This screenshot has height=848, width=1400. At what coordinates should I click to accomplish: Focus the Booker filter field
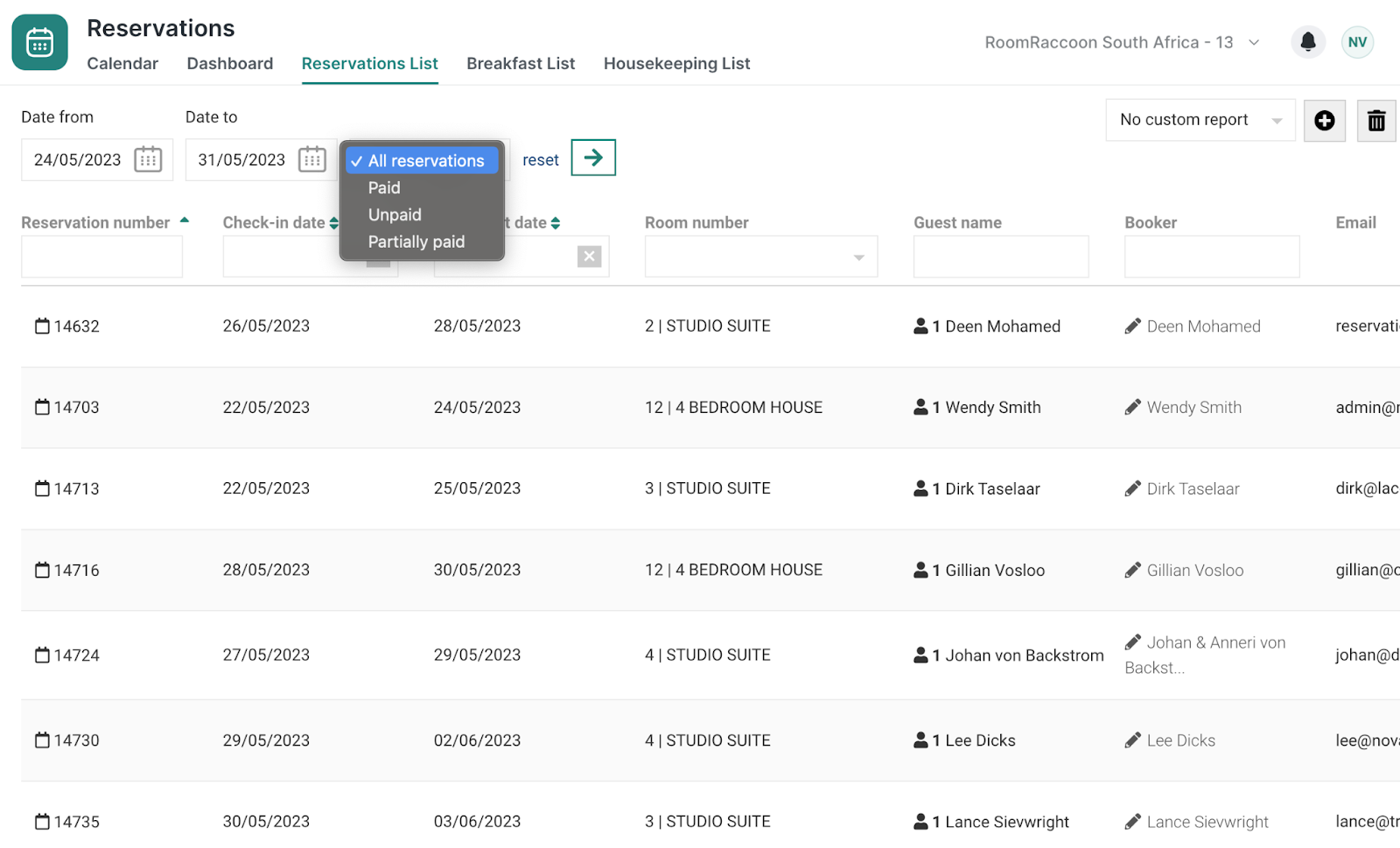(x=1212, y=256)
